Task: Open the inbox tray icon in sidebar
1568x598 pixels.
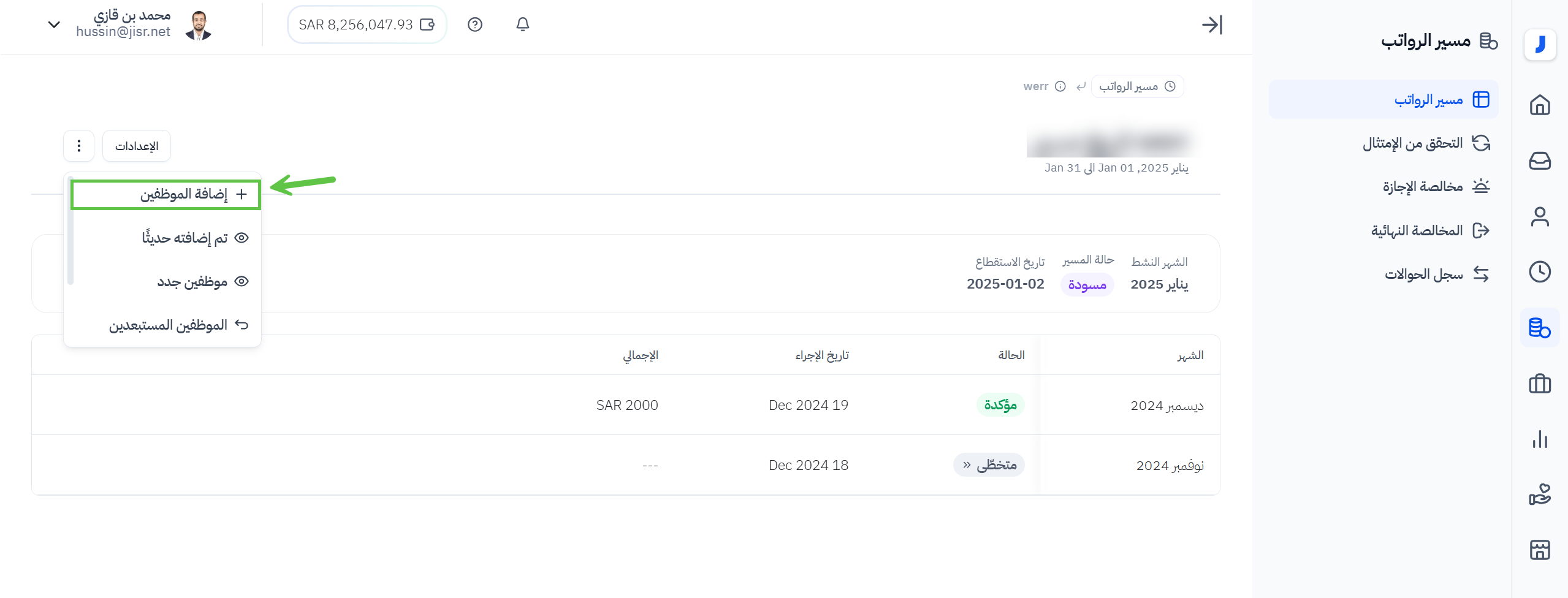Action: (x=1539, y=161)
